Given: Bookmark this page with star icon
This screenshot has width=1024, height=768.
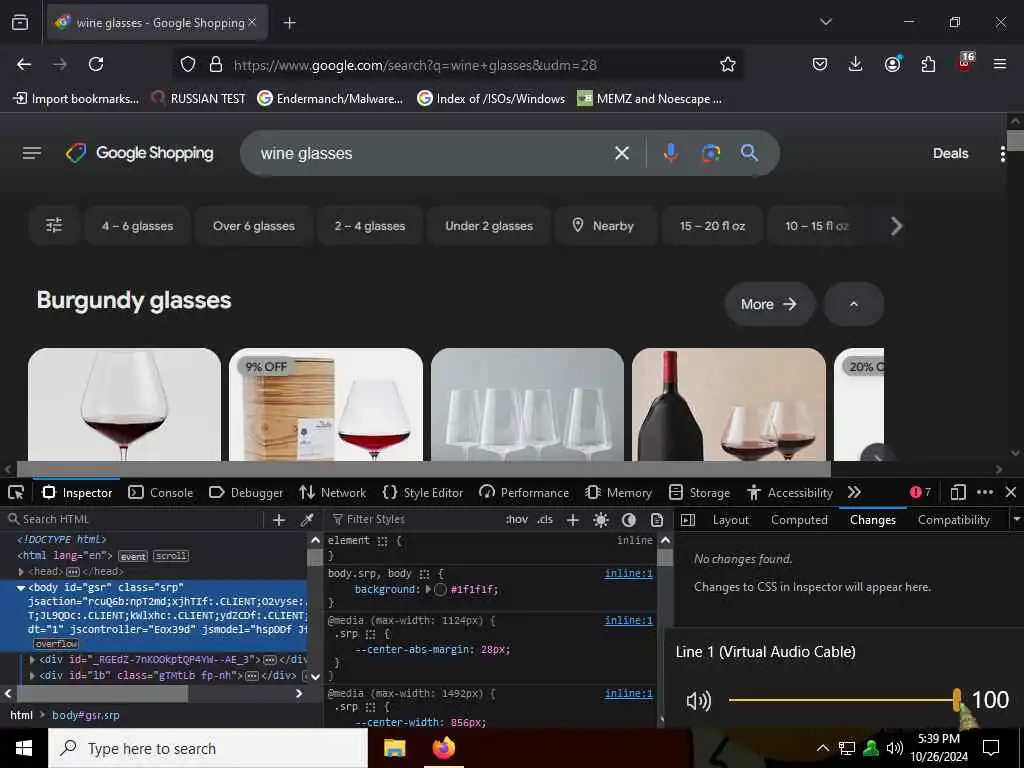Looking at the screenshot, I should [728, 64].
